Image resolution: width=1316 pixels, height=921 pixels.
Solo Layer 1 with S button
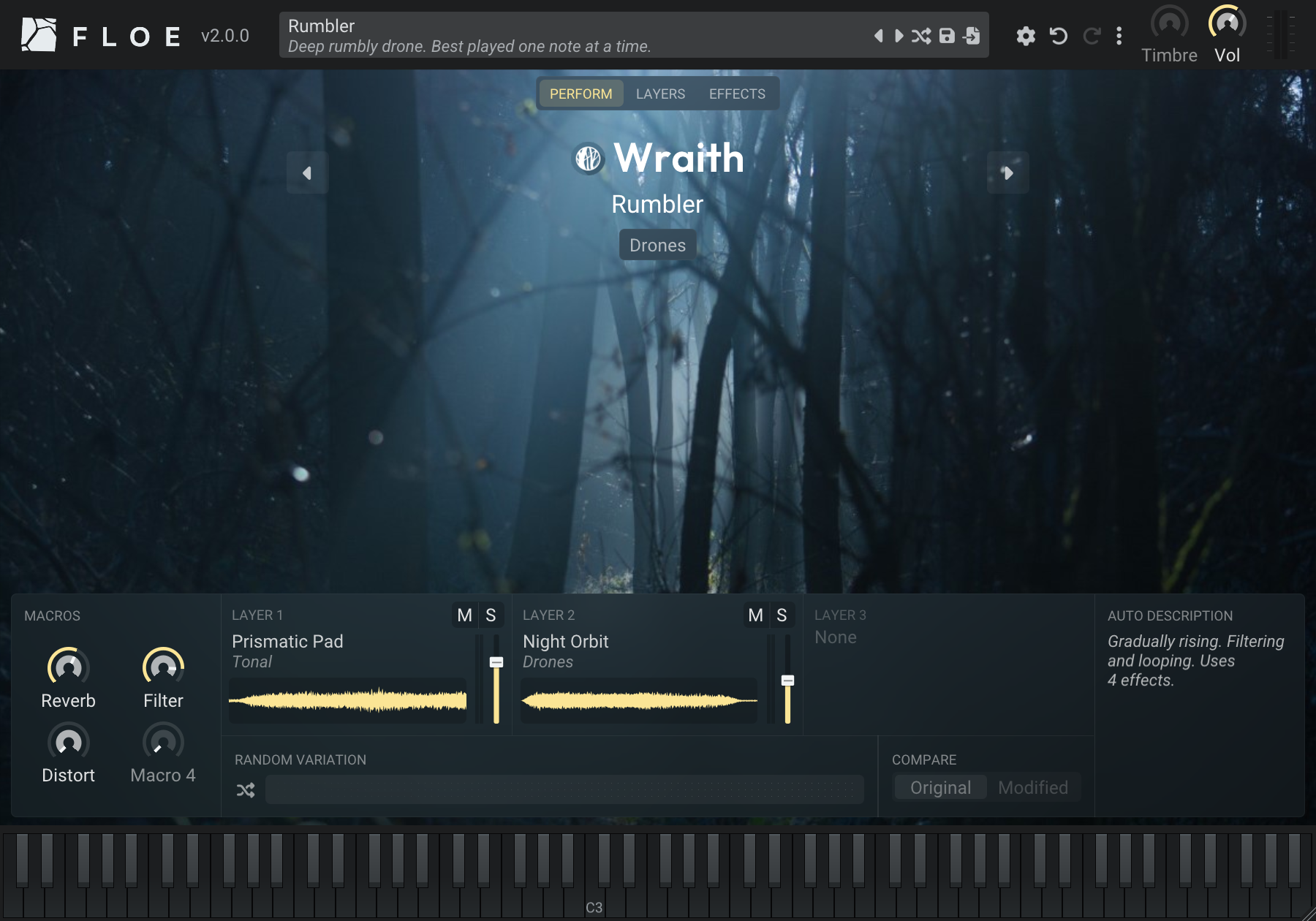491,615
